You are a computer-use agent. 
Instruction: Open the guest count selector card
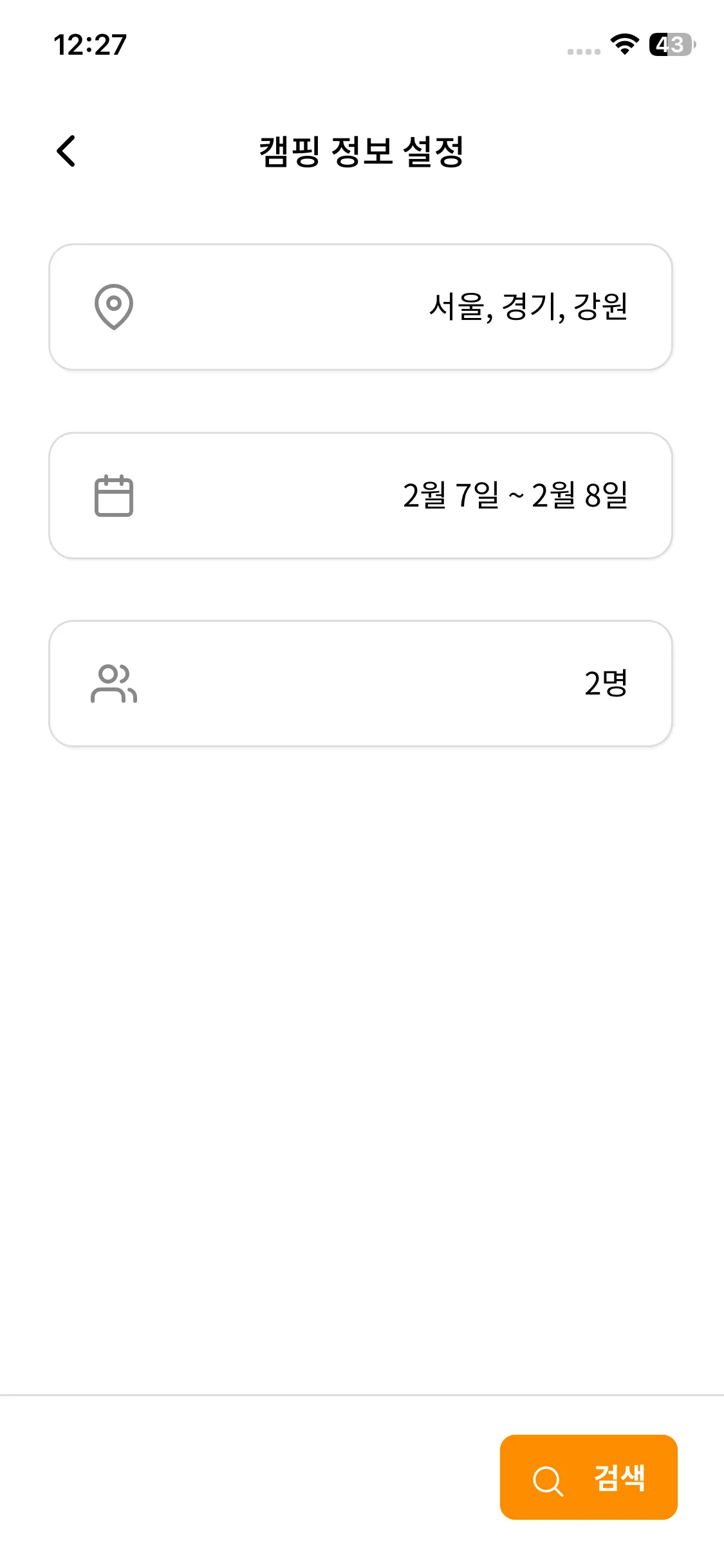pos(360,684)
